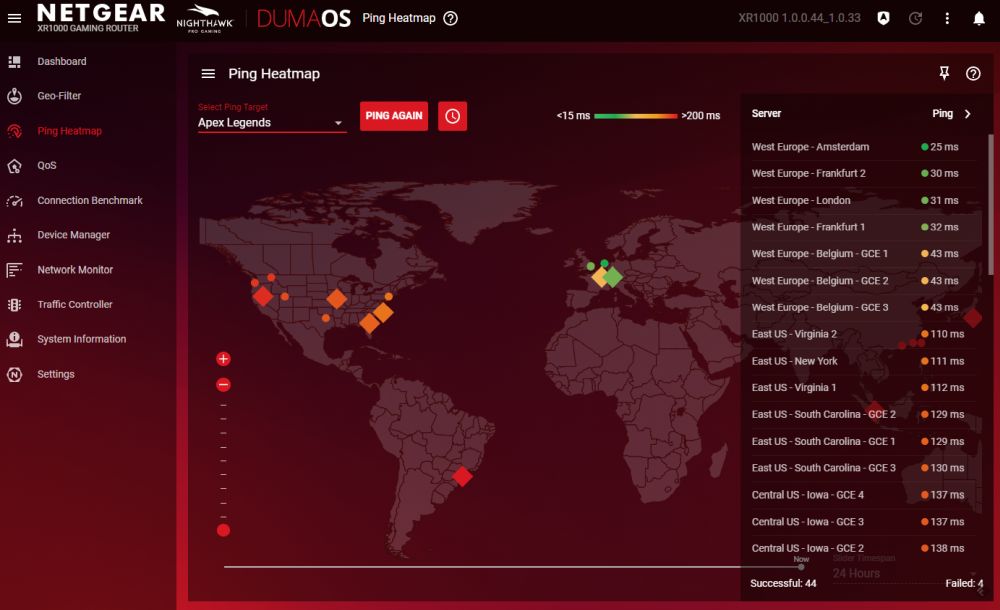Zoom in the map with the plus button
The height and width of the screenshot is (610, 1000).
(x=223, y=359)
